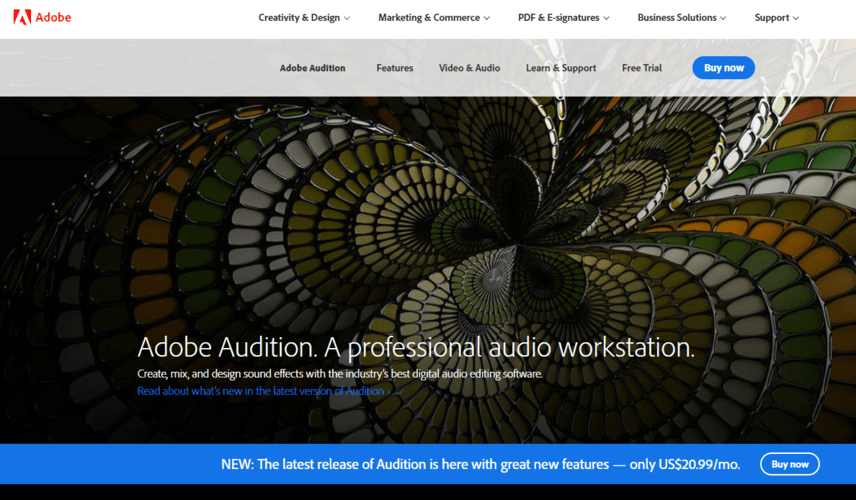Viewport: 856px width, 500px height.
Task: Click Buy now in the blue banner
Action: (x=790, y=464)
